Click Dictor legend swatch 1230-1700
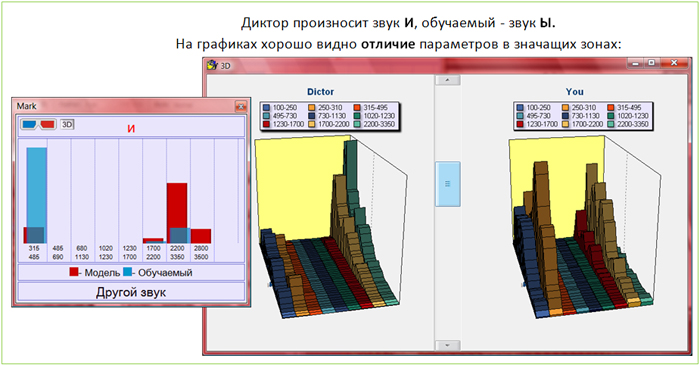The width and height of the screenshot is (700, 365). [267, 124]
